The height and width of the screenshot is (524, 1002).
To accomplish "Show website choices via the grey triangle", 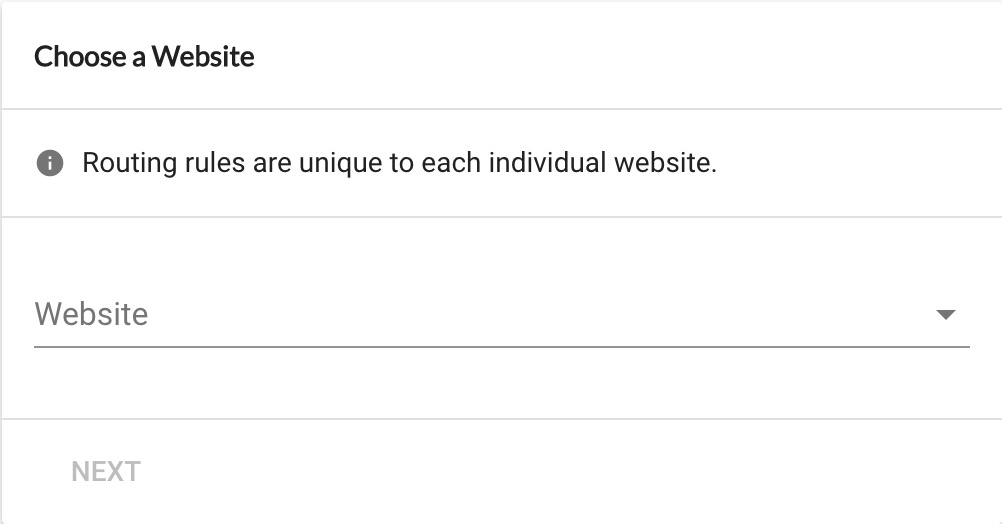I will click(x=945, y=314).
